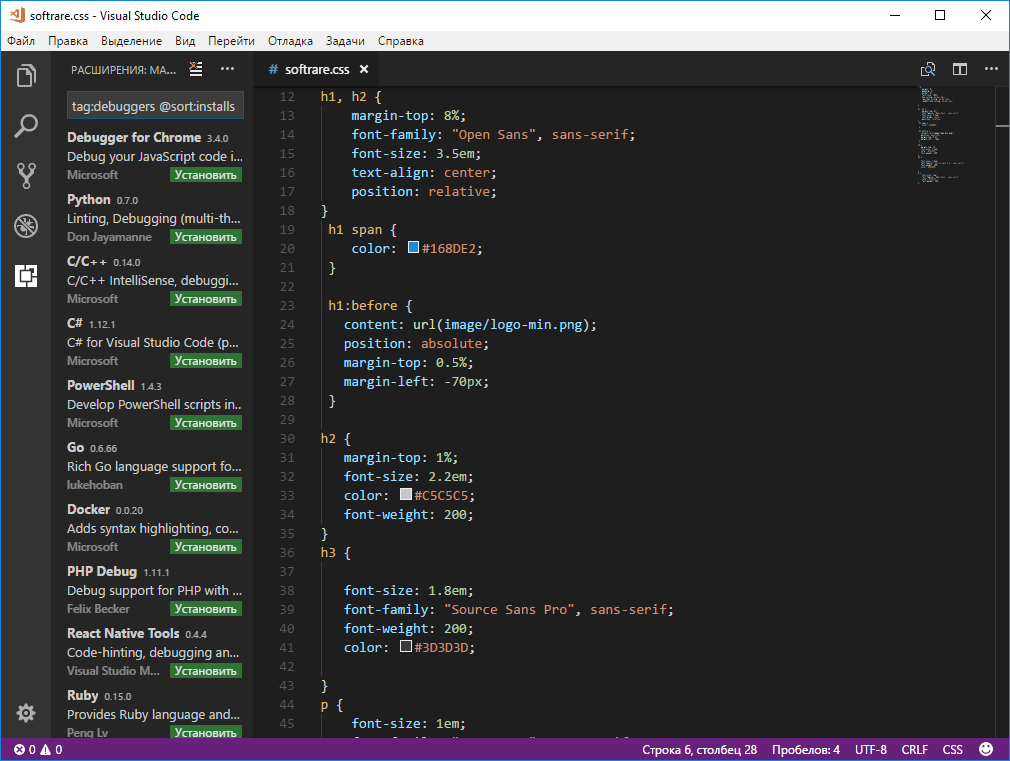Open the Source Control view icon
This screenshot has width=1010, height=761.
[26, 175]
